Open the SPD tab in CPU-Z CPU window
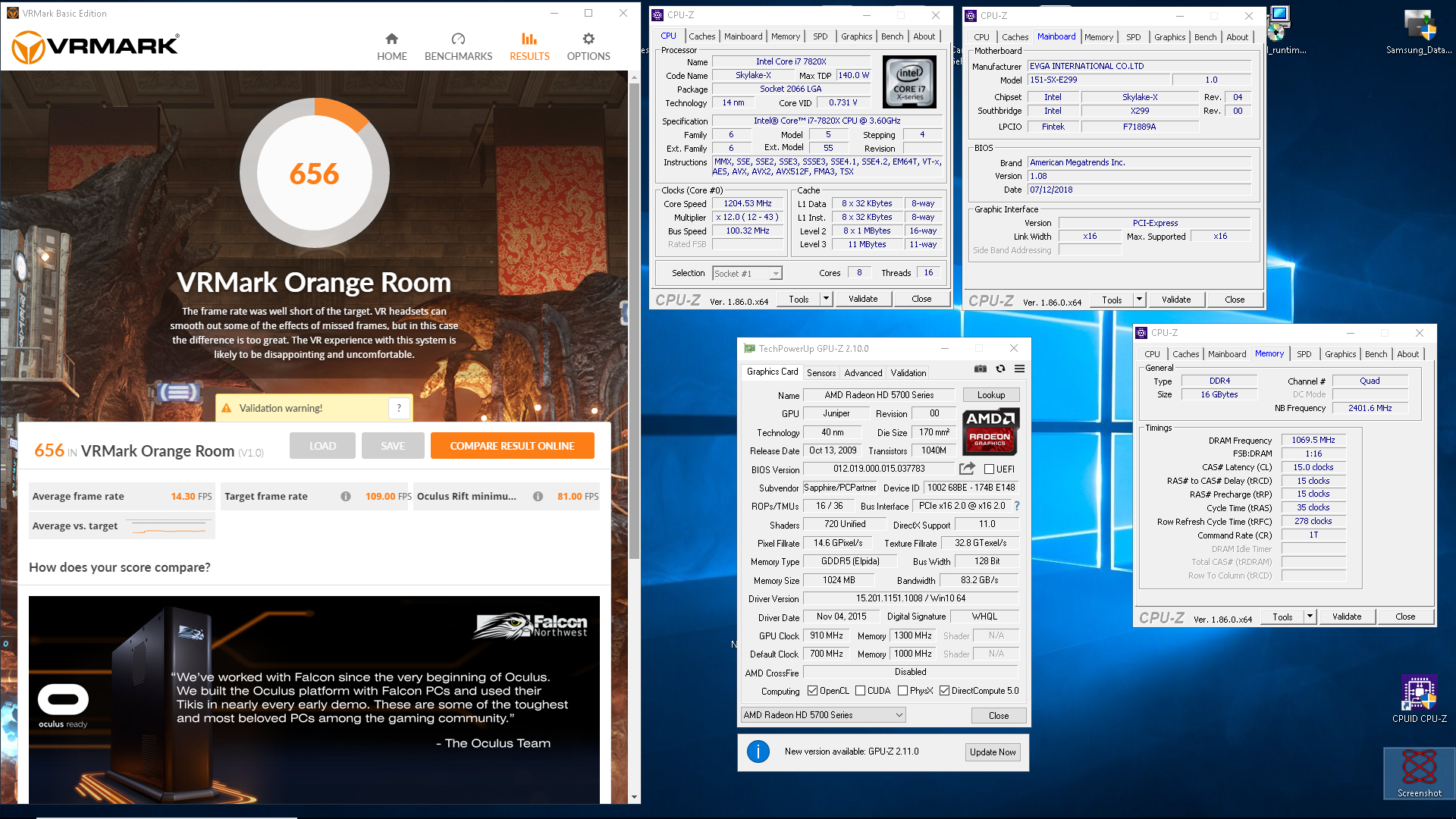Image resolution: width=1456 pixels, height=819 pixels. (x=821, y=36)
